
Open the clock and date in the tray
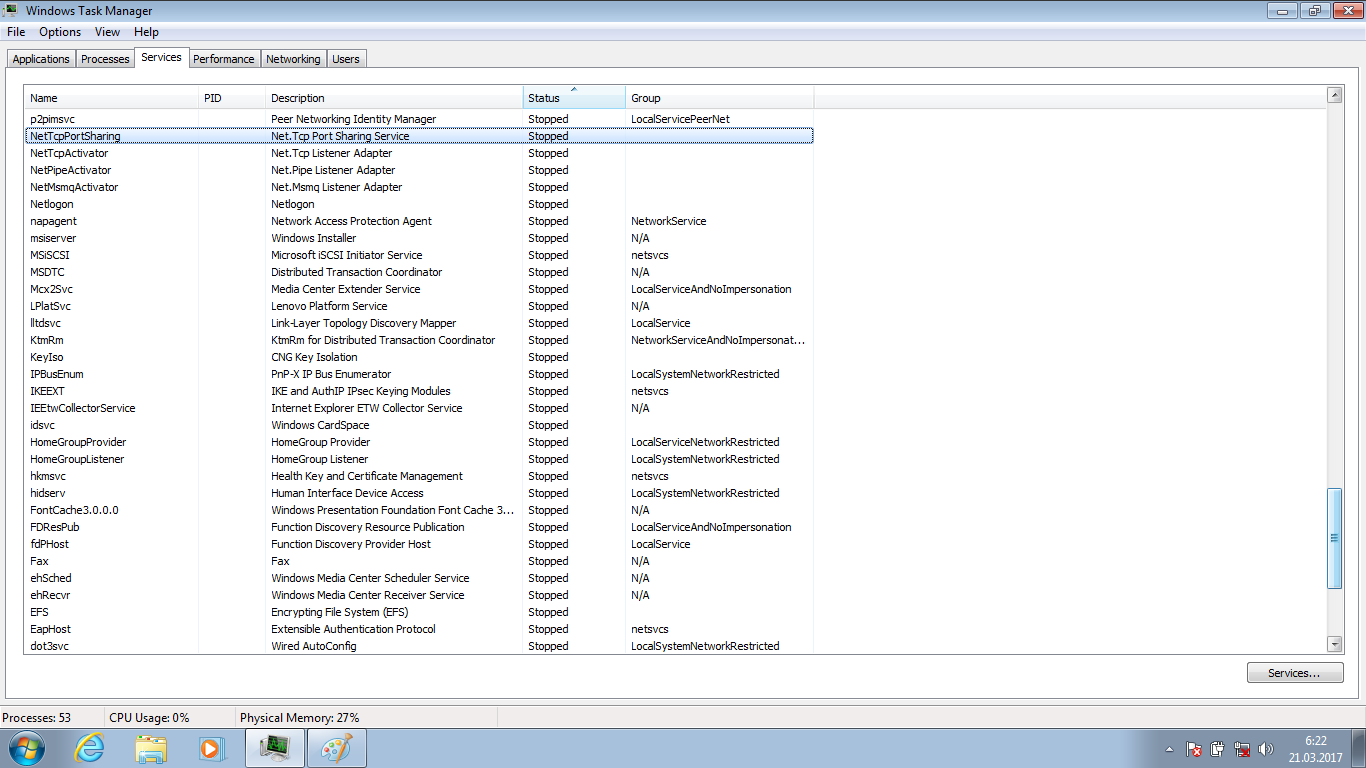tap(1315, 749)
